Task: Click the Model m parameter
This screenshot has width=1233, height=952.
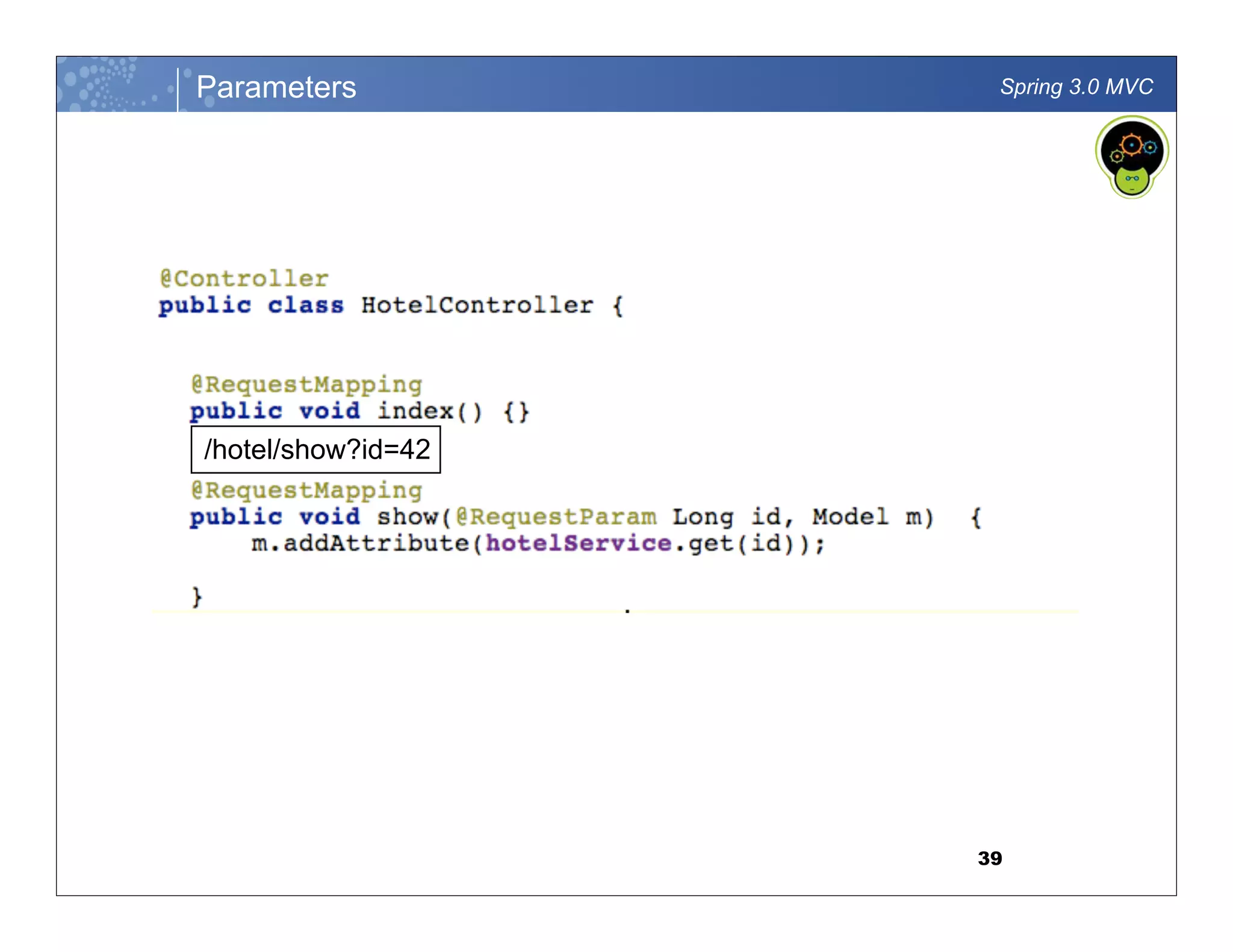Action: (871, 517)
